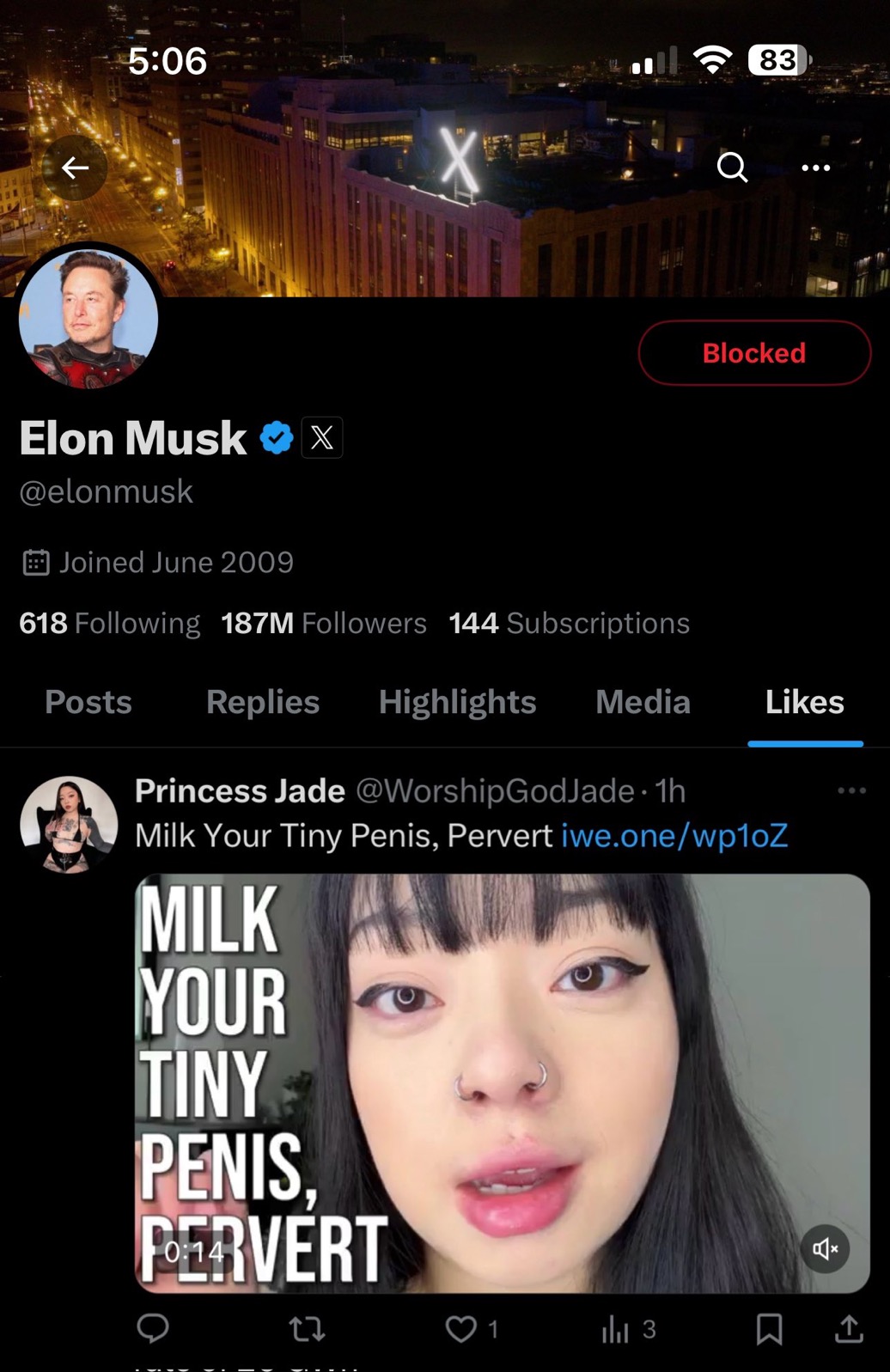Switch to the Posts tab

(88, 702)
